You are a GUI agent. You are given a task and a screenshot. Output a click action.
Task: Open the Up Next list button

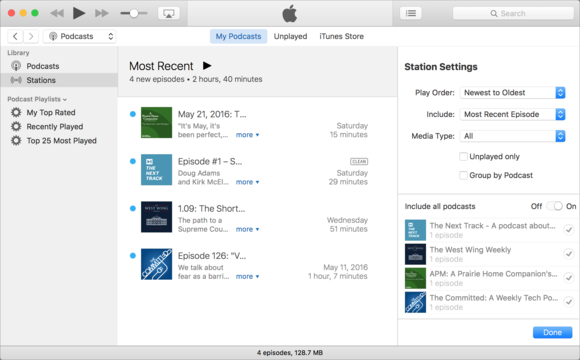(x=411, y=13)
